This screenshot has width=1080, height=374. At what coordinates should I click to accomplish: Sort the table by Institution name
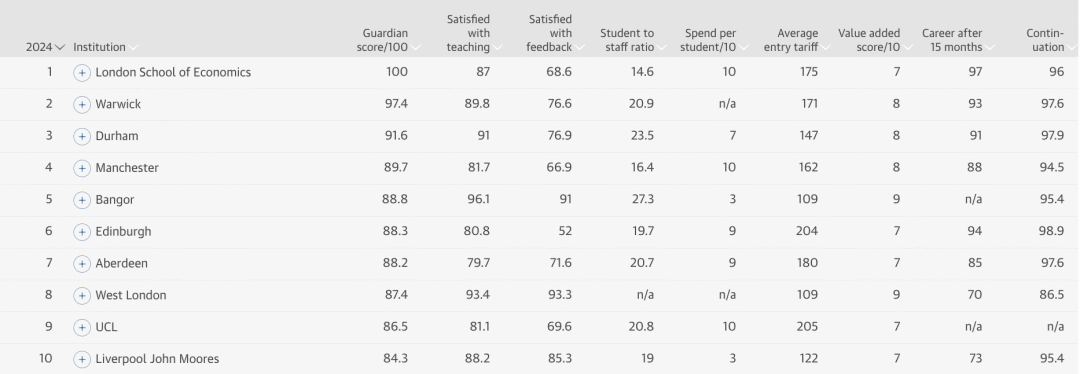105,47
